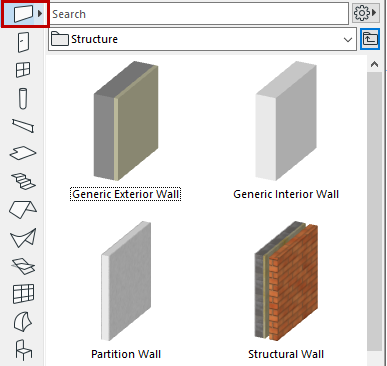The height and width of the screenshot is (366, 387).
Task: Select the Stair tool icon
Action: pos(23,181)
